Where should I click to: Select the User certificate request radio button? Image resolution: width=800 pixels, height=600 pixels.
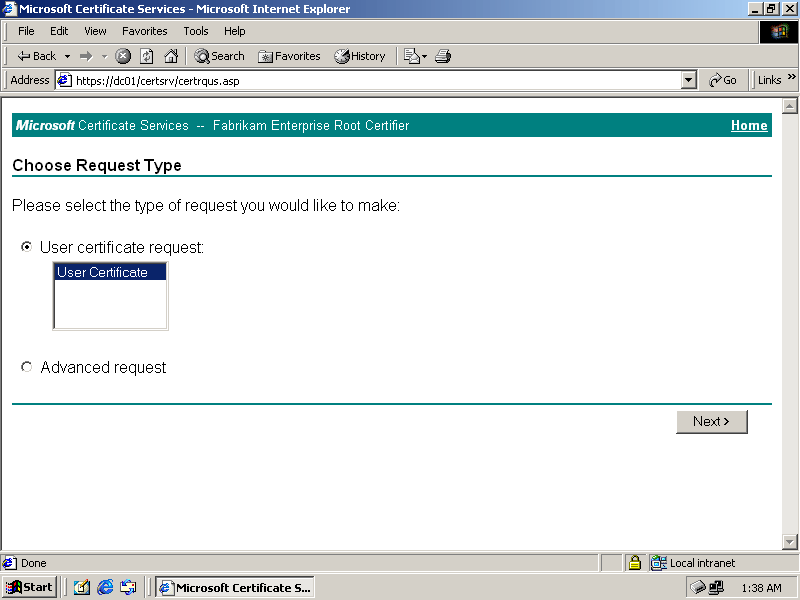(27, 247)
